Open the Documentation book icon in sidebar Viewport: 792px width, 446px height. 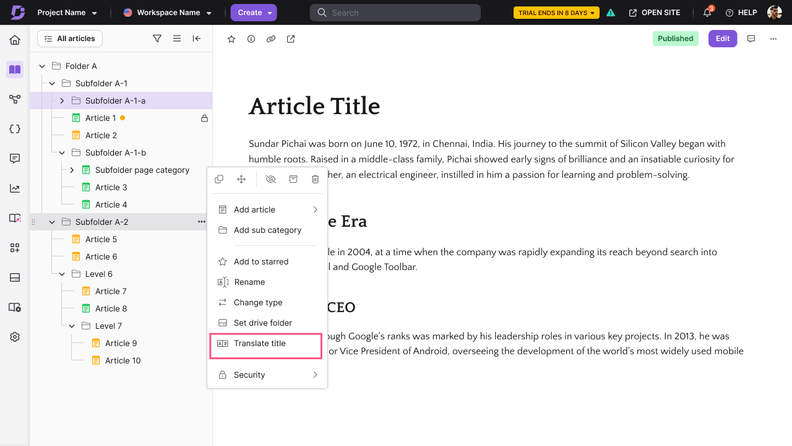click(15, 69)
